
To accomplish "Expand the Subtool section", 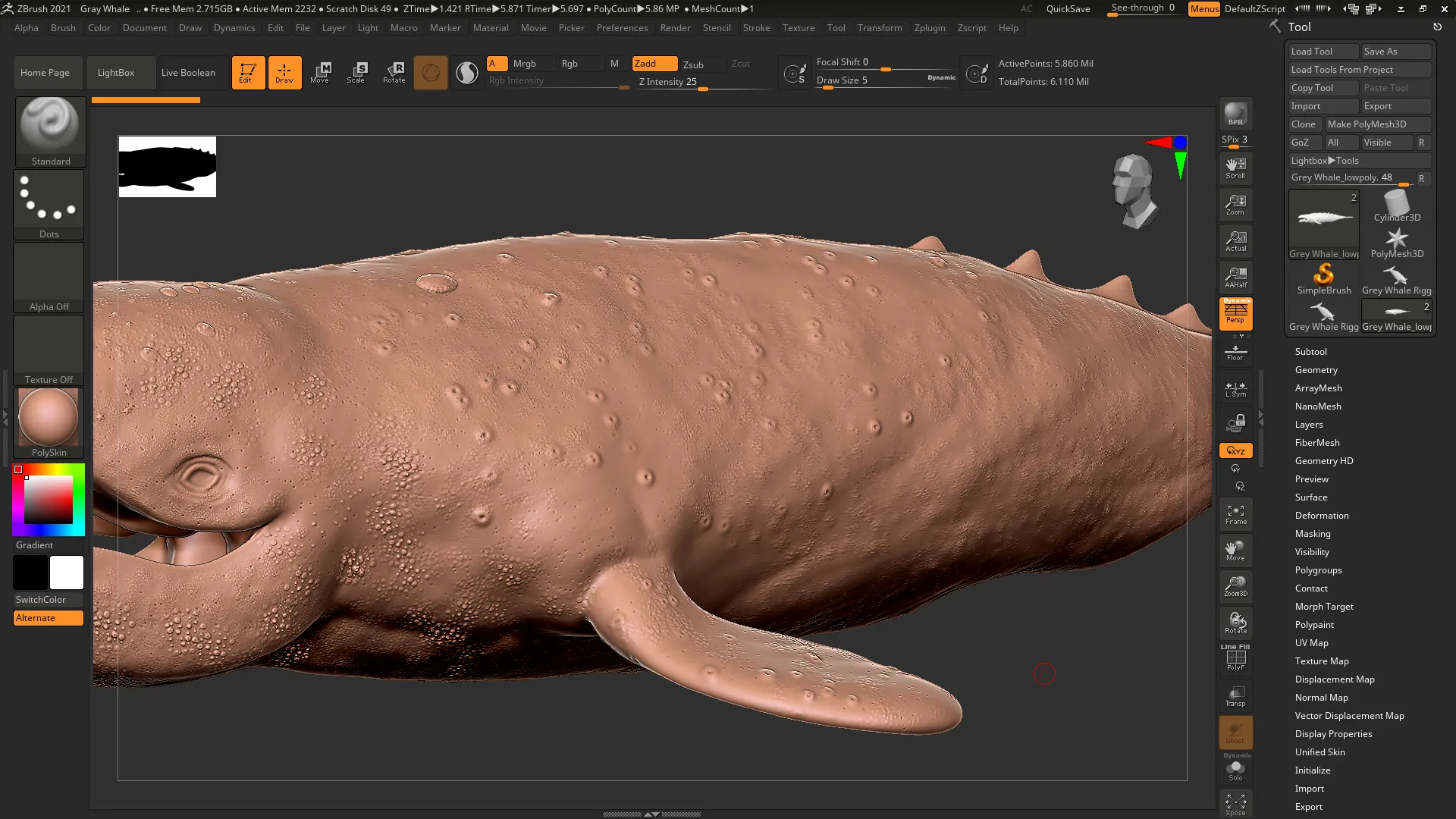I will 1310,352.
